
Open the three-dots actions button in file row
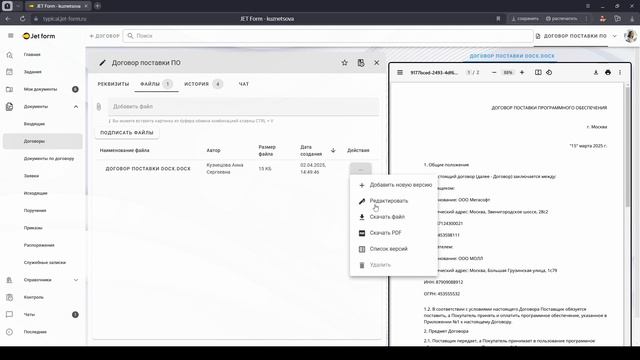[x=361, y=169]
